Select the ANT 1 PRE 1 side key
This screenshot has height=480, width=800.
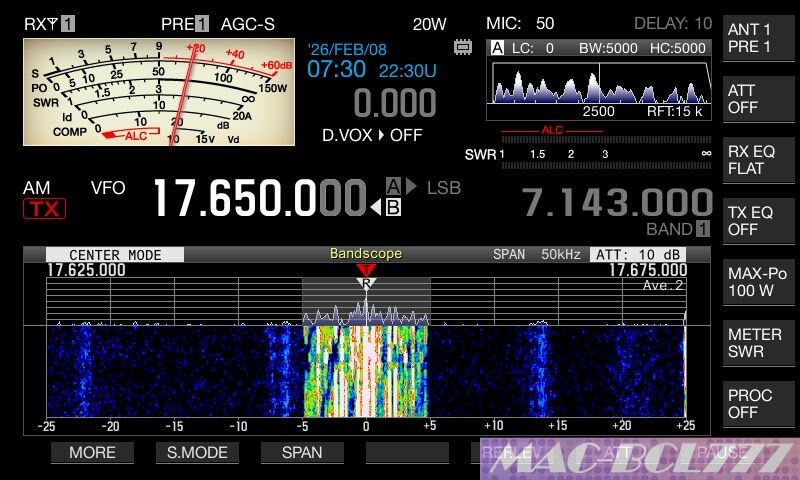point(759,38)
